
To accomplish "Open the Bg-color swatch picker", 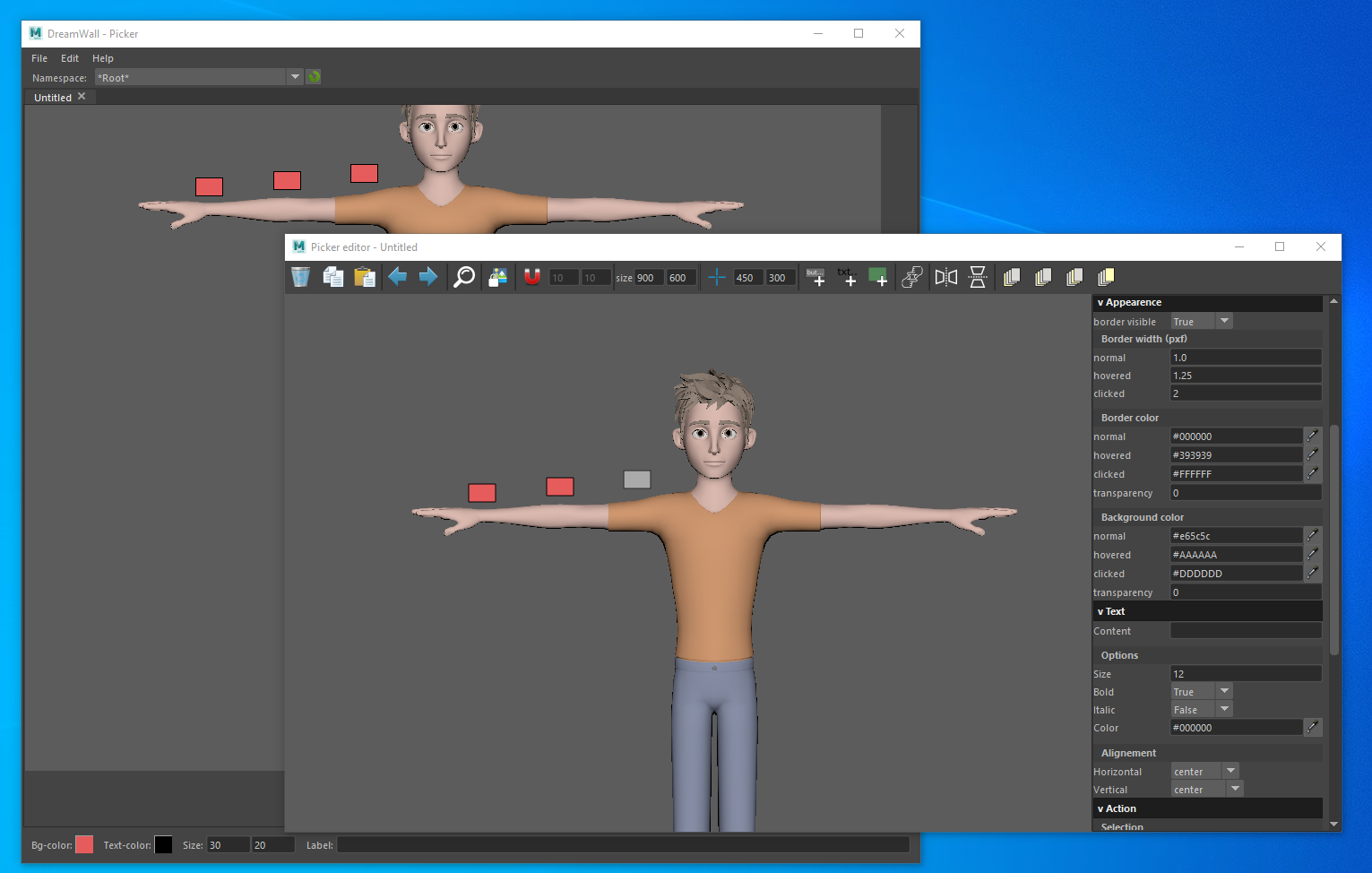I will pos(83,844).
